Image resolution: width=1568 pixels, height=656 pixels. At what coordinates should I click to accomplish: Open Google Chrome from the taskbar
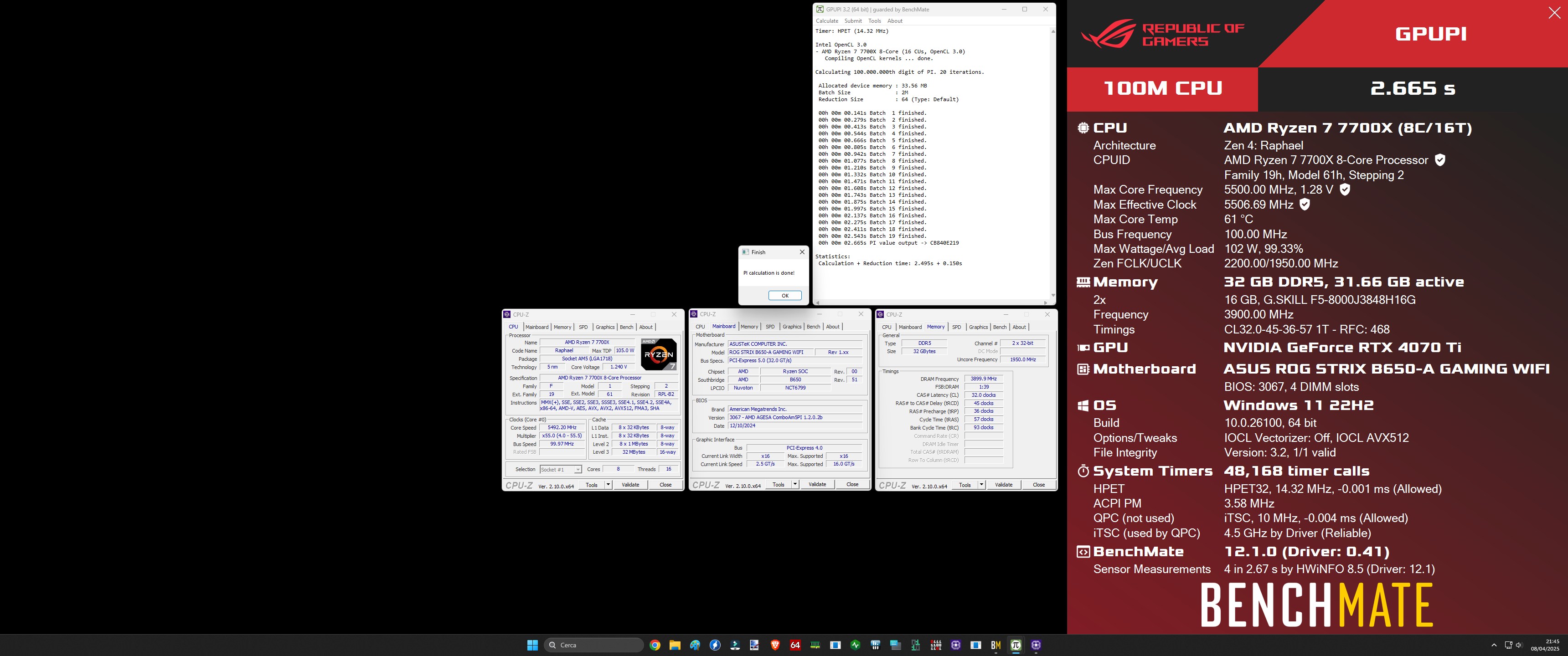[655, 645]
